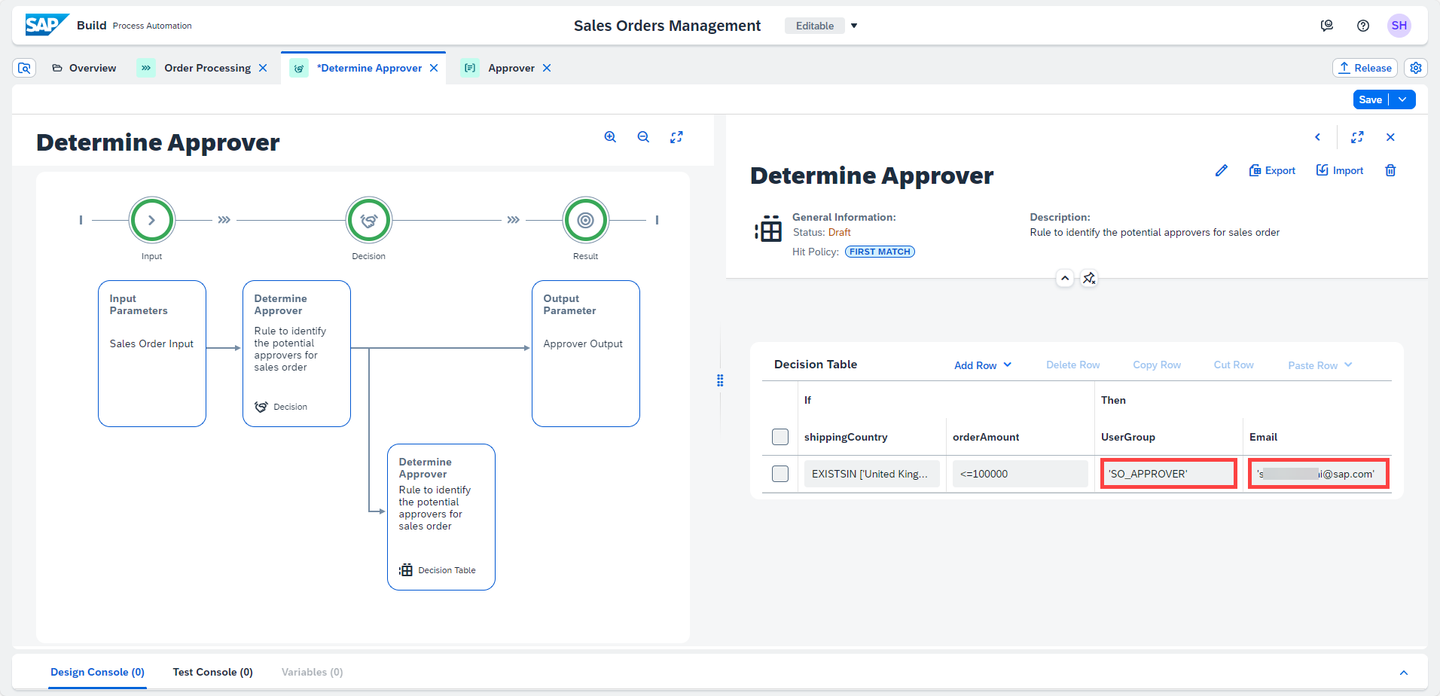Open the search panel icon beside Overview
Image resolution: width=1440 pixels, height=696 pixels.
[25, 68]
